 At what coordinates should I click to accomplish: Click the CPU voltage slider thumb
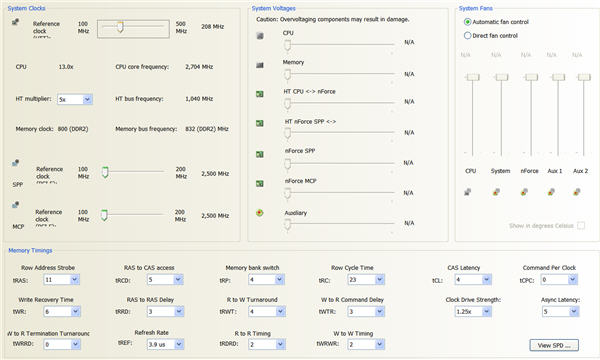287,46
